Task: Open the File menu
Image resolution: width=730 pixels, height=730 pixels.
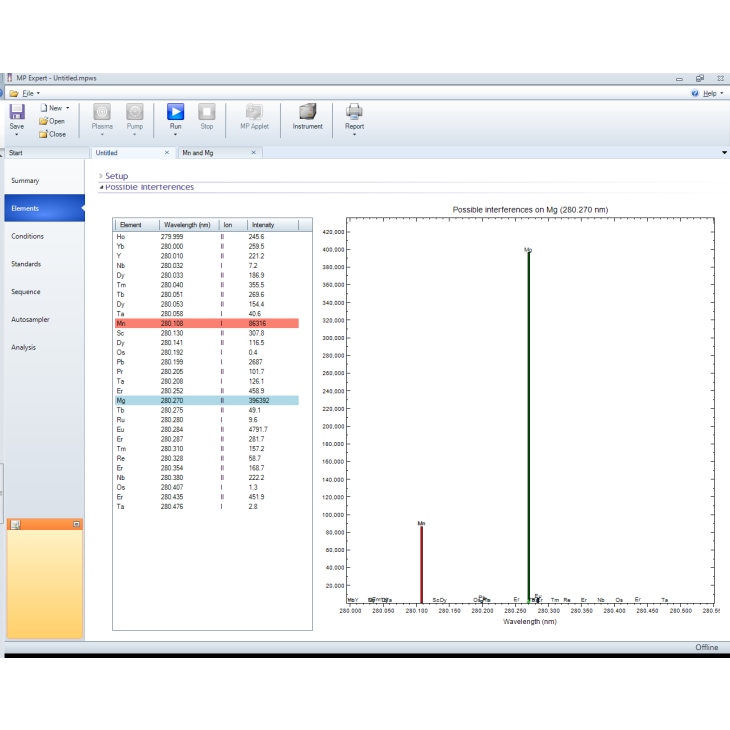Action: [25, 92]
